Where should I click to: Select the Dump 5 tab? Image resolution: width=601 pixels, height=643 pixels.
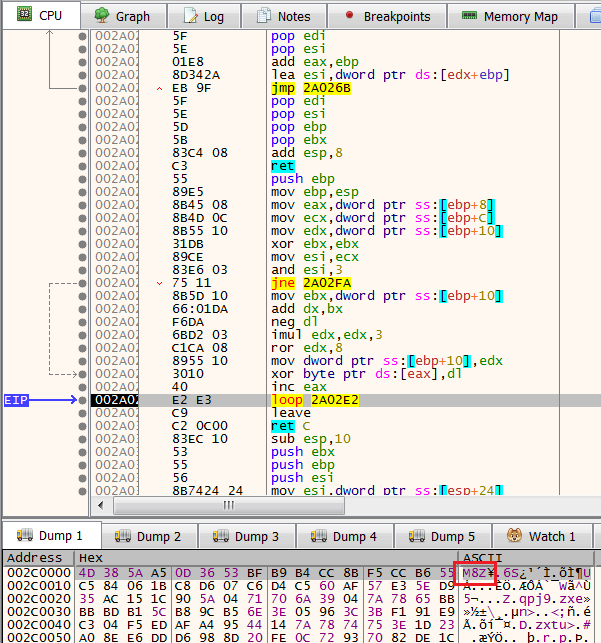(x=443, y=536)
